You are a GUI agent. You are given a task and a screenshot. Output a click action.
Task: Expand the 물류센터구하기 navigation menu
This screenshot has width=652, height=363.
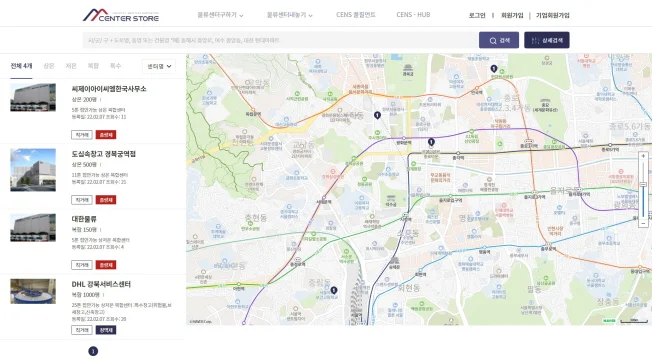[220, 15]
